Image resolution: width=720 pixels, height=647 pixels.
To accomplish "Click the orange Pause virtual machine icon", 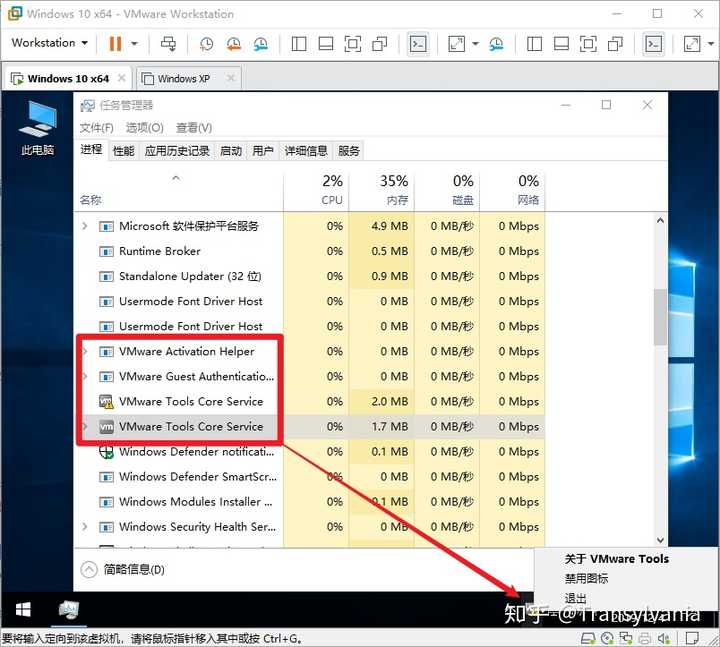I will 115,44.
